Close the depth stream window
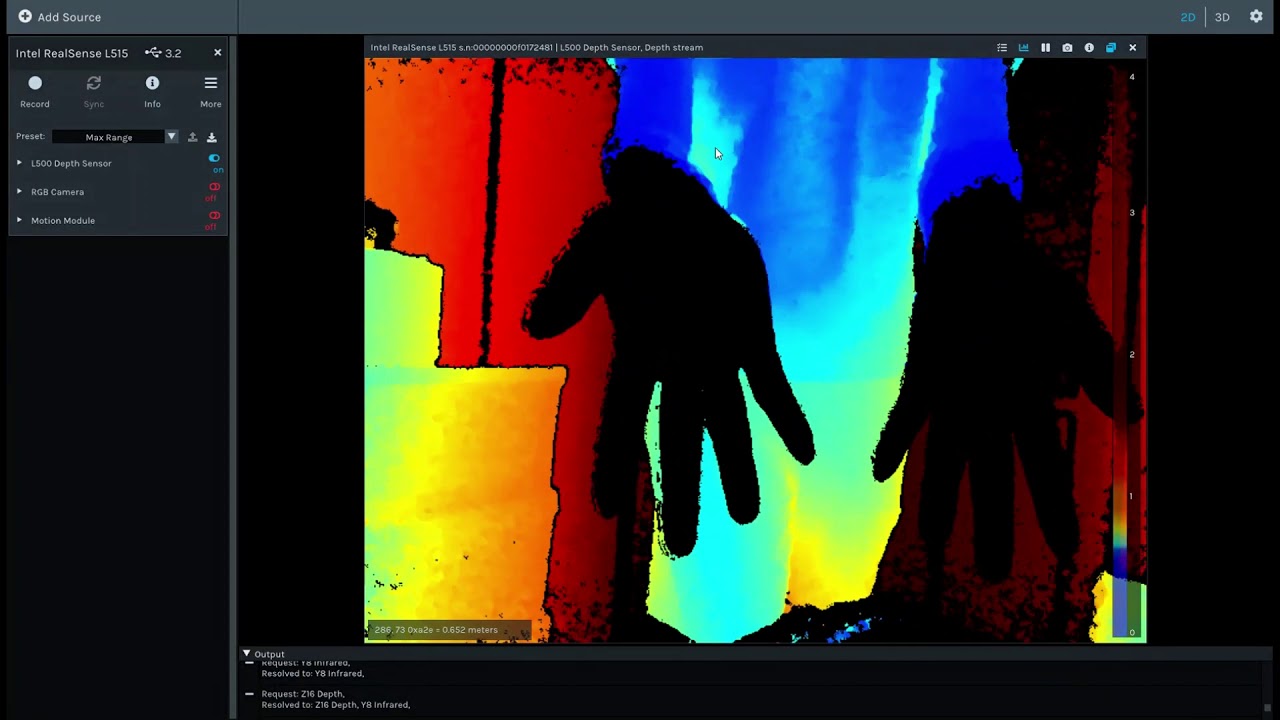 coord(1133,48)
